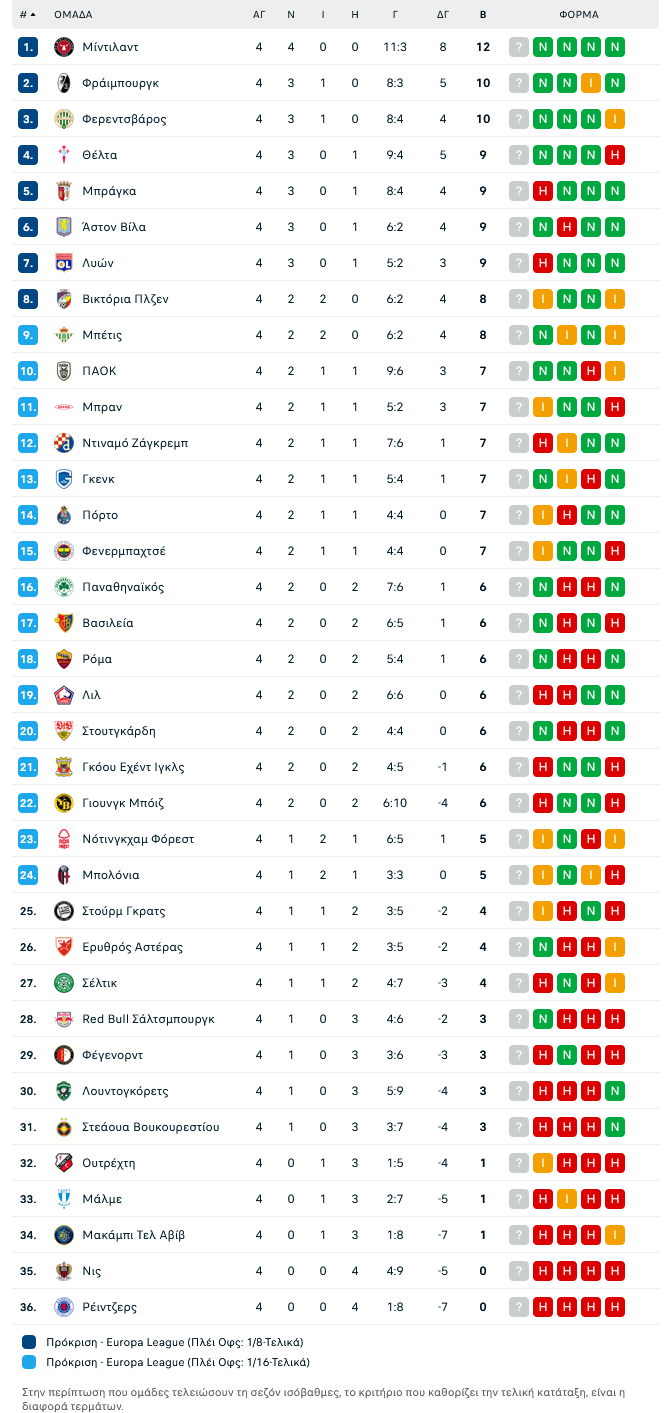The height and width of the screenshot is (1413, 671).
Task: Click the Celtic (Σέλτικ) club crest
Action: [63, 983]
